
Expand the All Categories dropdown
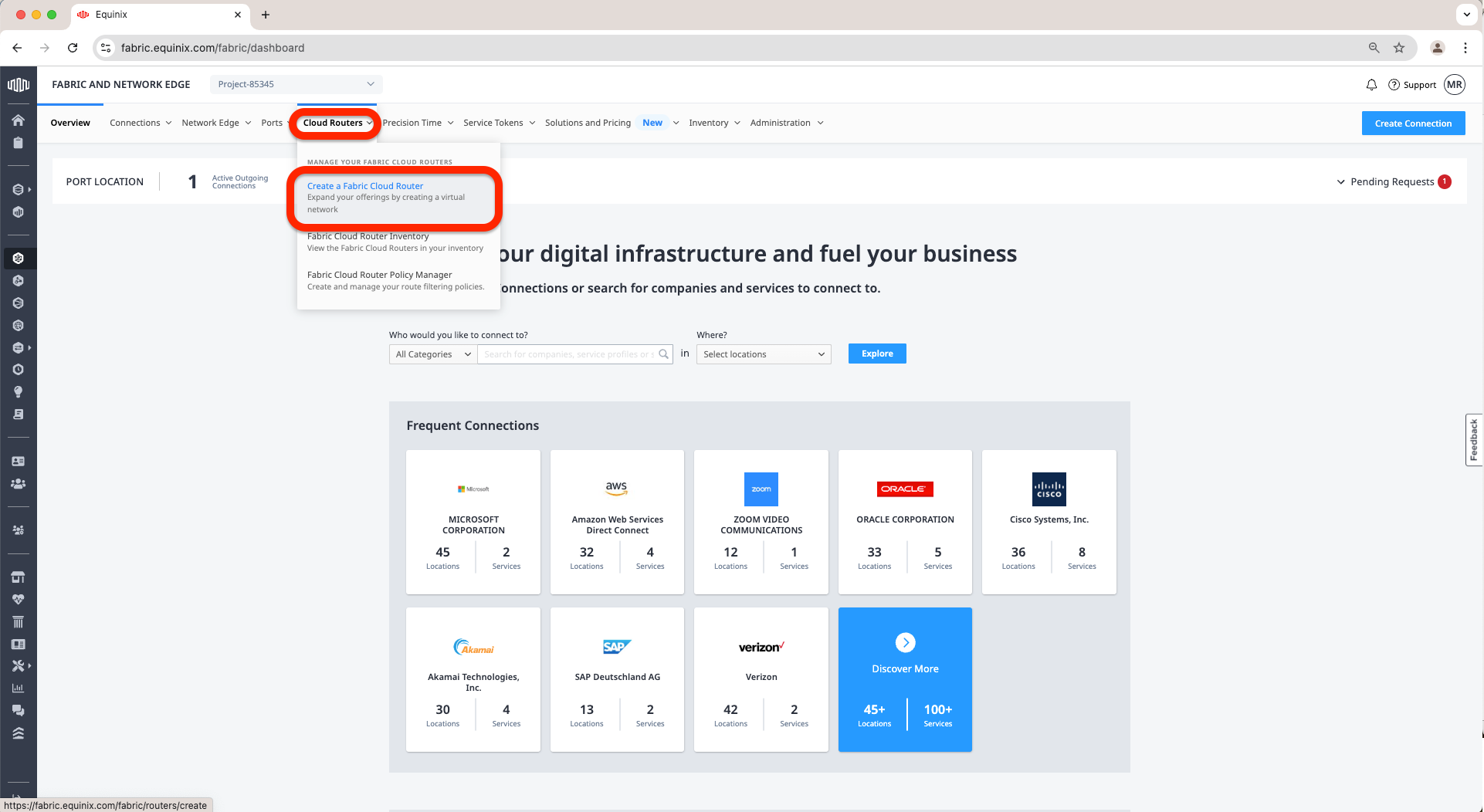pos(432,354)
